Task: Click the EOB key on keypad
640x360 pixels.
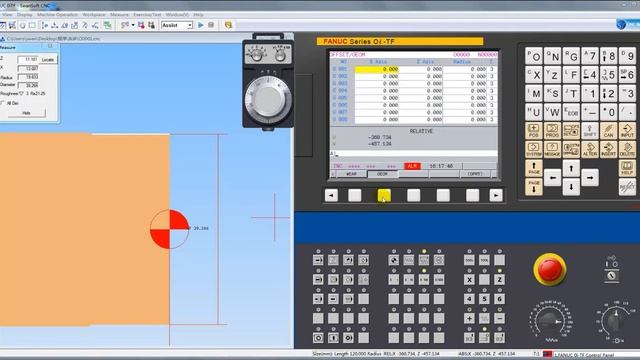Action: pos(571,112)
